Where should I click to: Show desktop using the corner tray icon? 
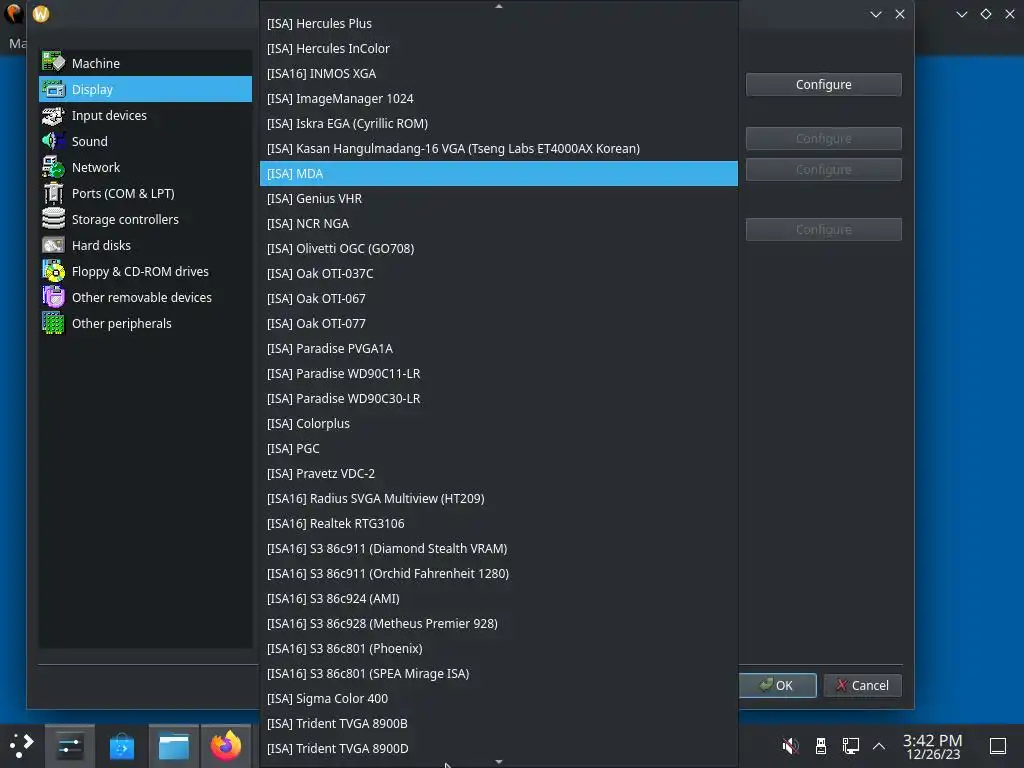pos(998,745)
